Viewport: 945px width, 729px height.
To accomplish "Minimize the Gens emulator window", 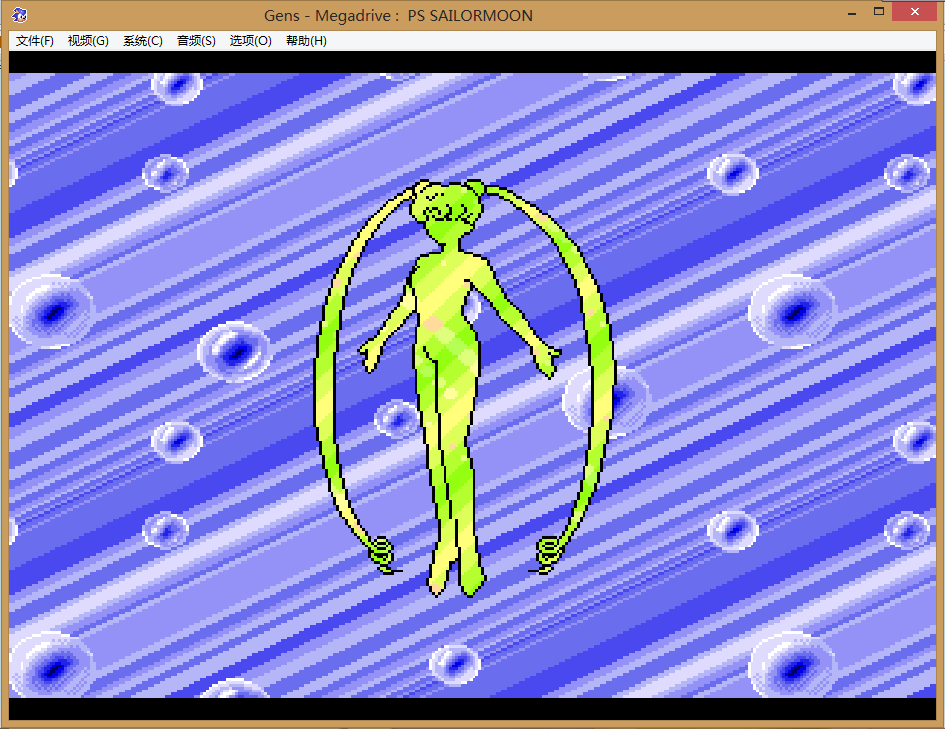I will pyautogui.click(x=852, y=13).
